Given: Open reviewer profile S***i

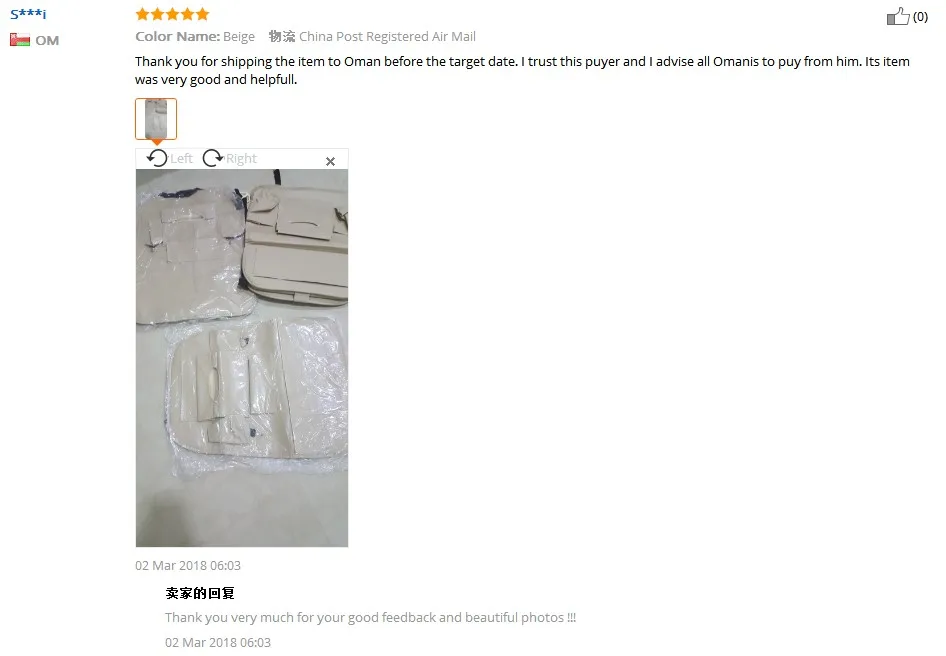Looking at the screenshot, I should point(28,14).
